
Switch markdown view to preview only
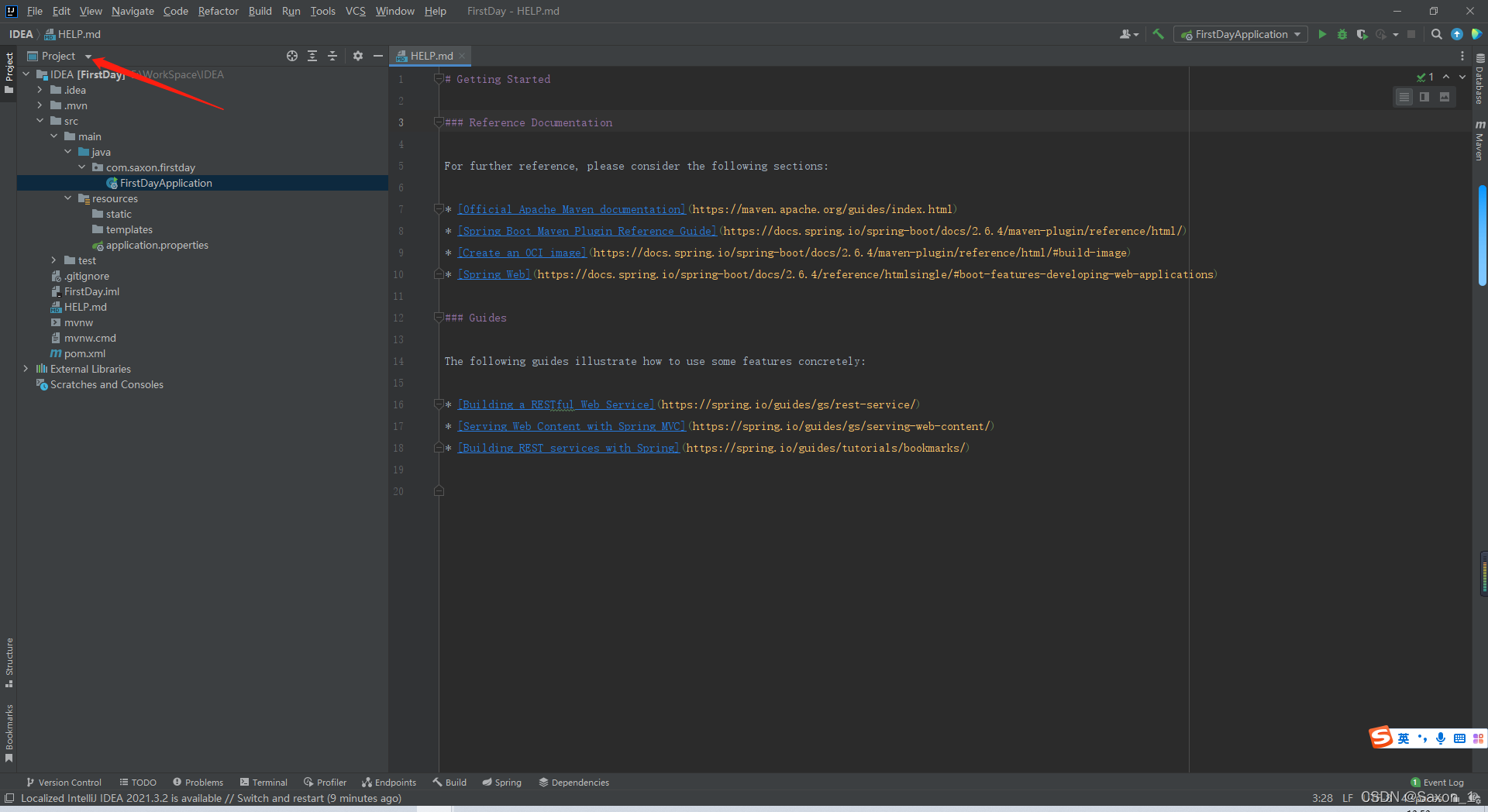pos(1445,97)
